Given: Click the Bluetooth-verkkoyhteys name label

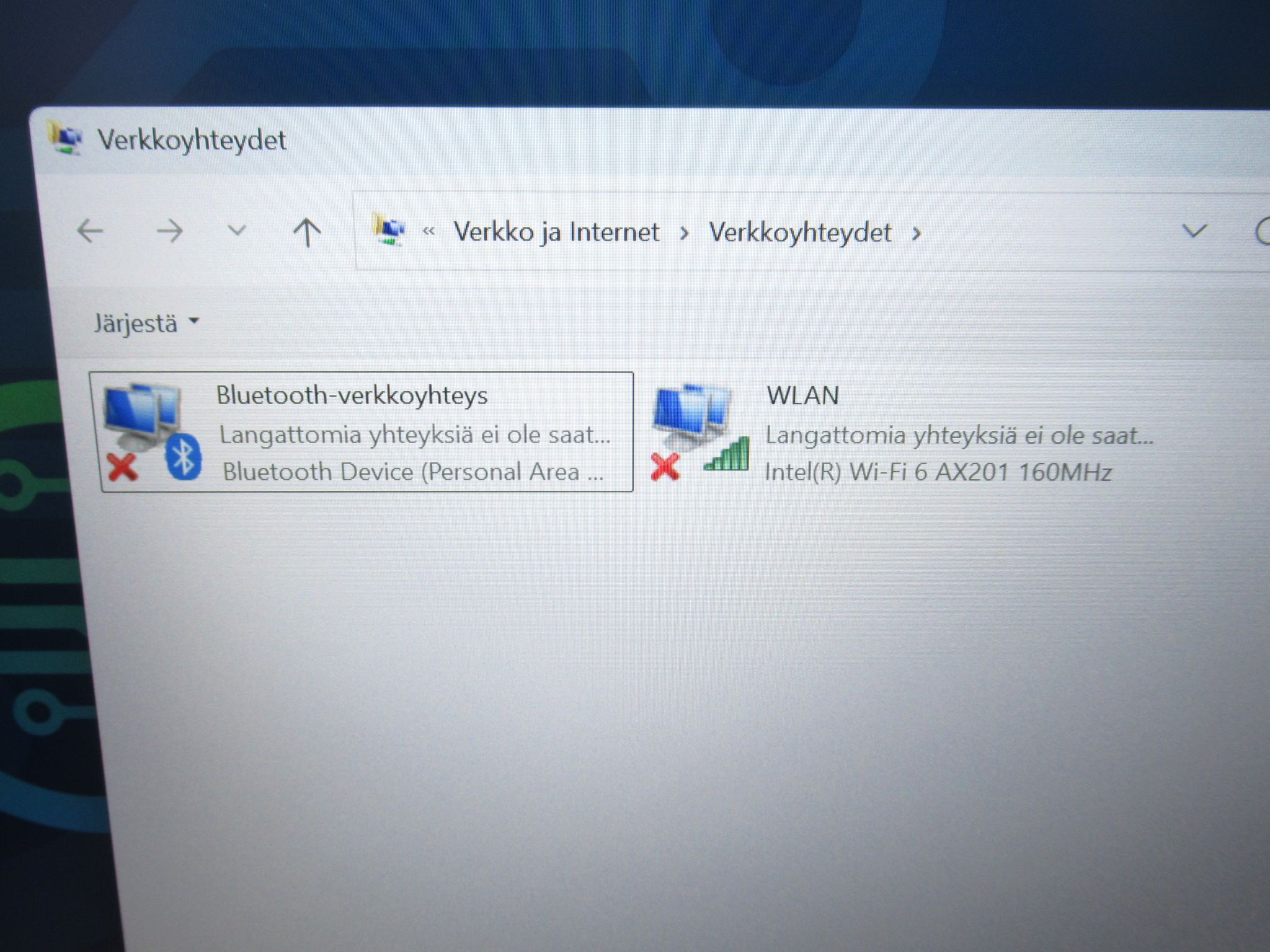Looking at the screenshot, I should pyautogui.click(x=352, y=396).
